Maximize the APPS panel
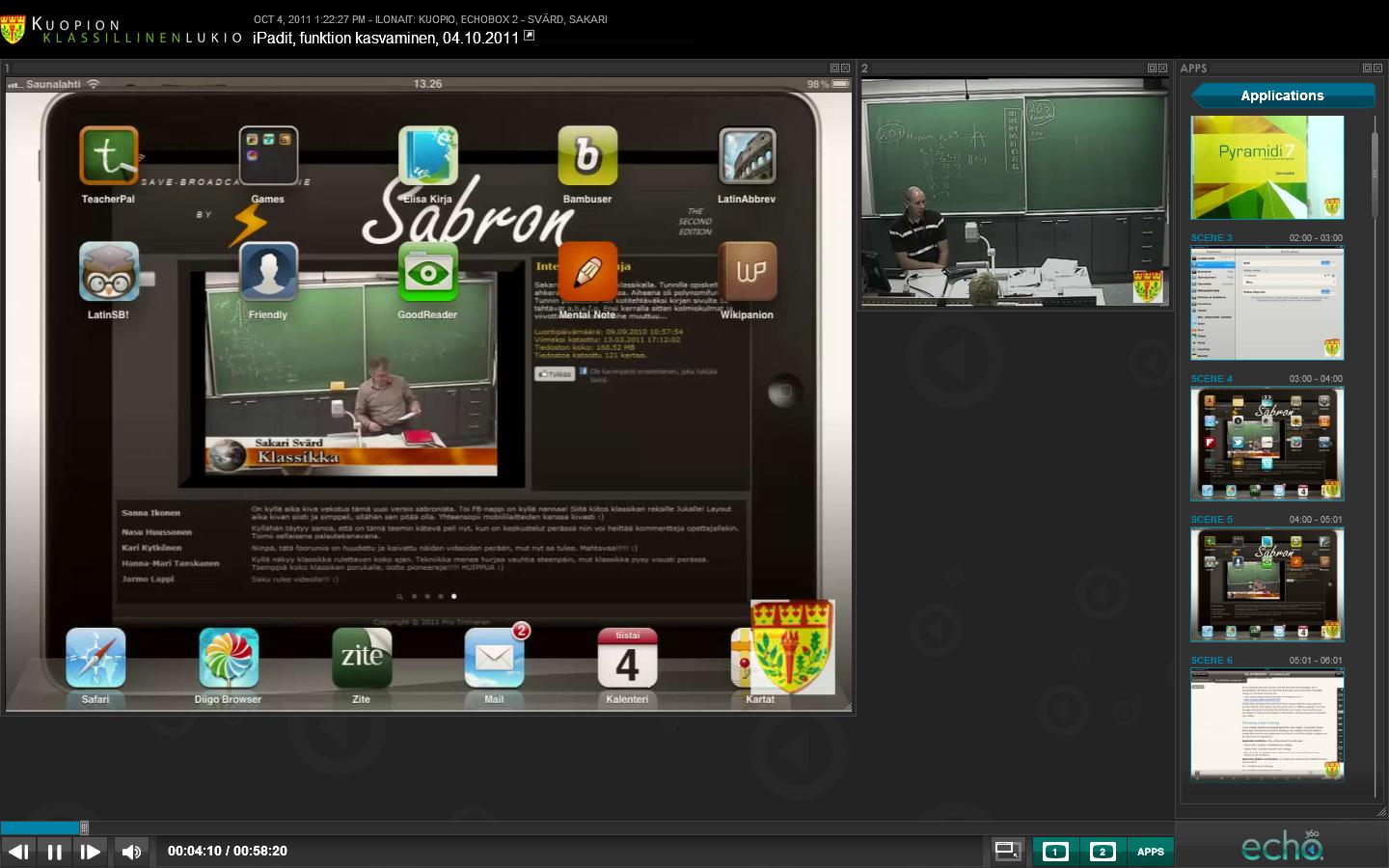The height and width of the screenshot is (868, 1389). [x=1367, y=68]
